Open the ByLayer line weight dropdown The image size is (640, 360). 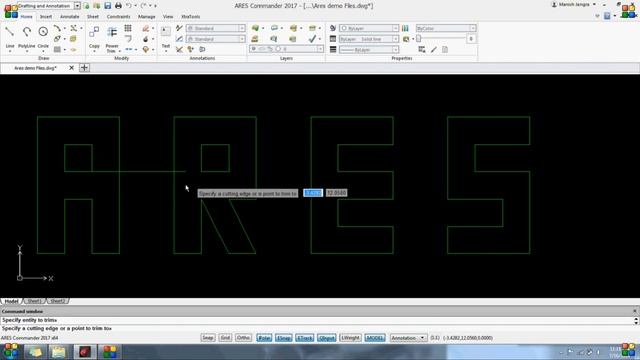click(x=395, y=49)
